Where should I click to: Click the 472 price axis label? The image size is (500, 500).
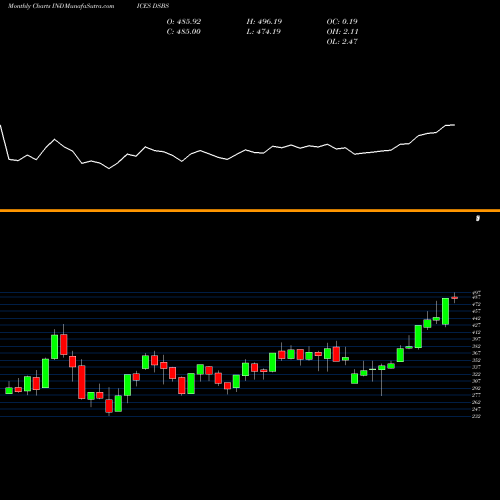pos(476,304)
